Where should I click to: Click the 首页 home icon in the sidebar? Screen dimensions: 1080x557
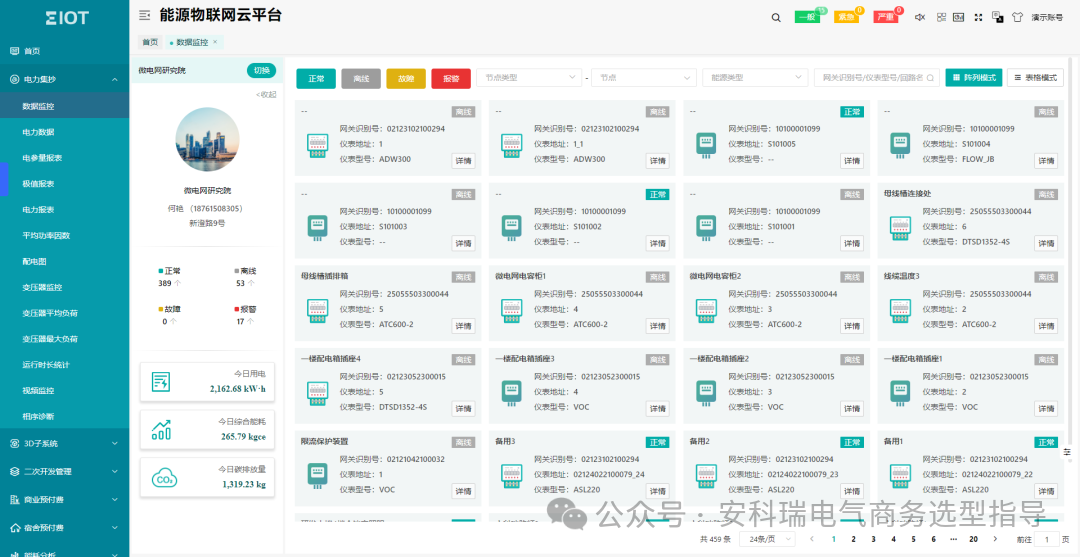[x=14, y=51]
